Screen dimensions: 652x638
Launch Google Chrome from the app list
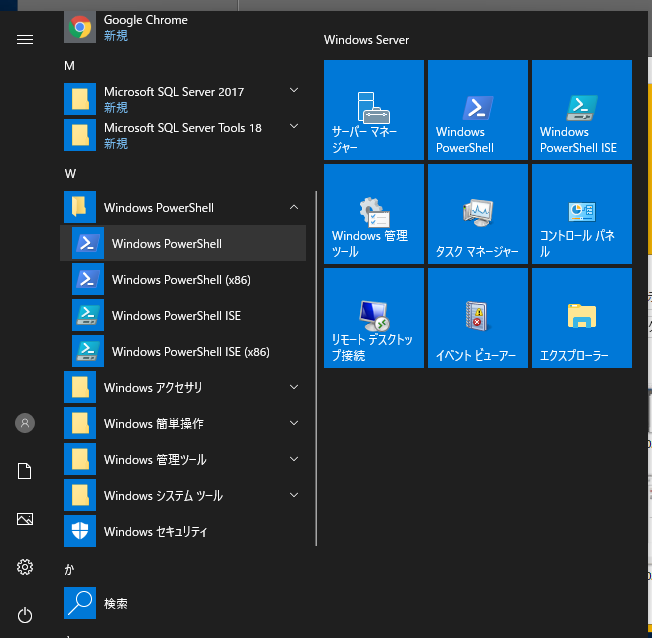click(183, 27)
